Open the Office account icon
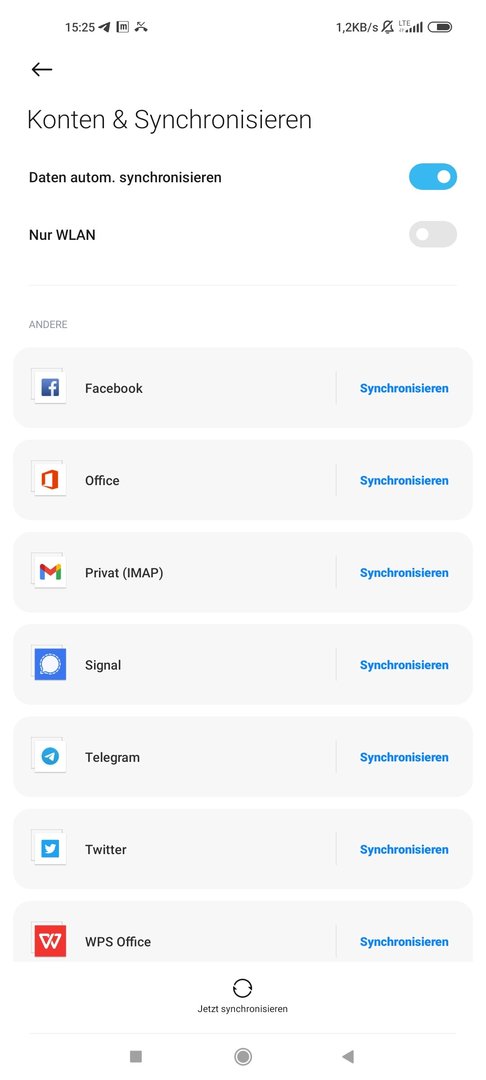 pyautogui.click(x=49, y=479)
